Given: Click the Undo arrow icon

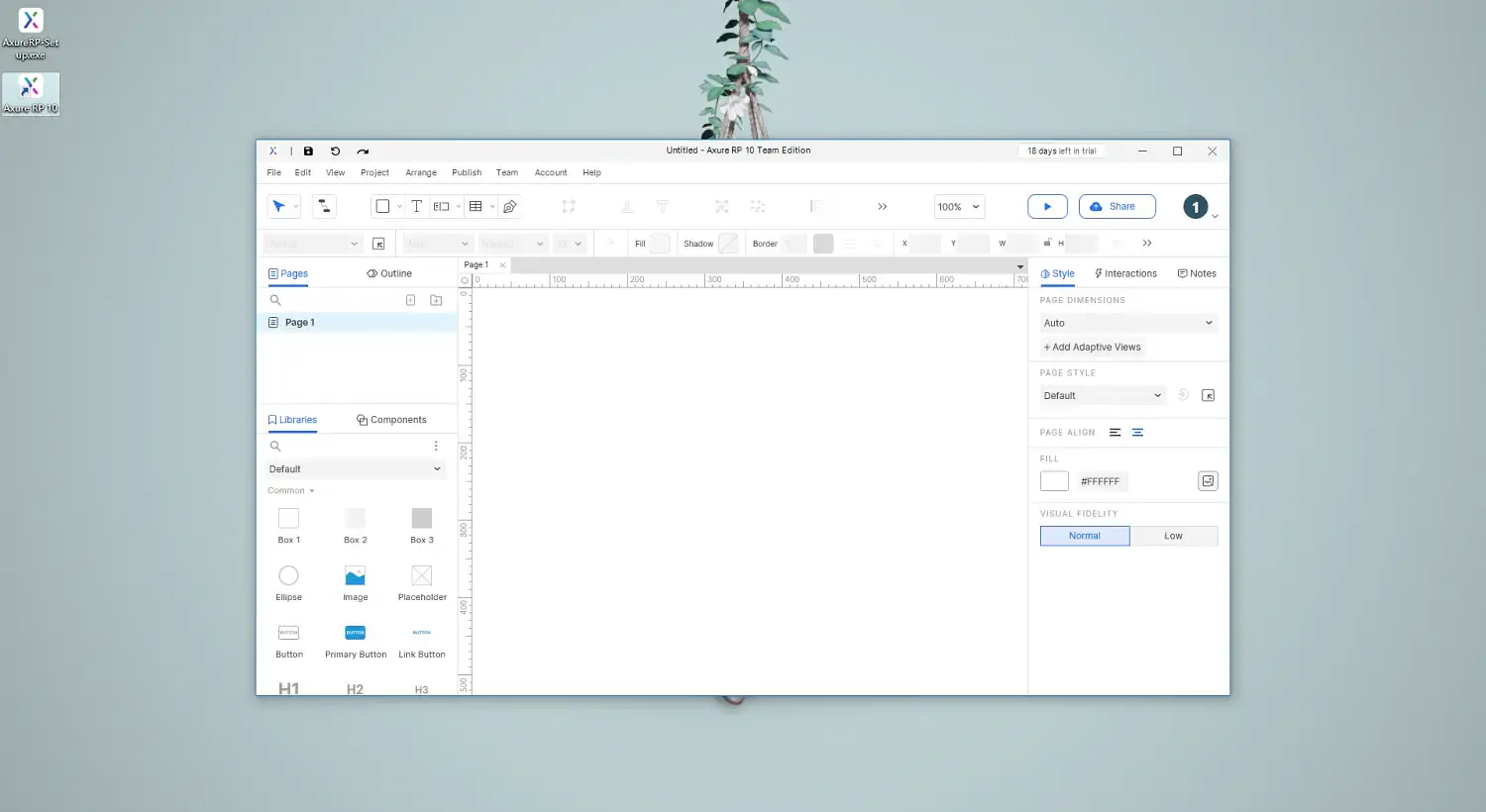Looking at the screenshot, I should pyautogui.click(x=335, y=152).
